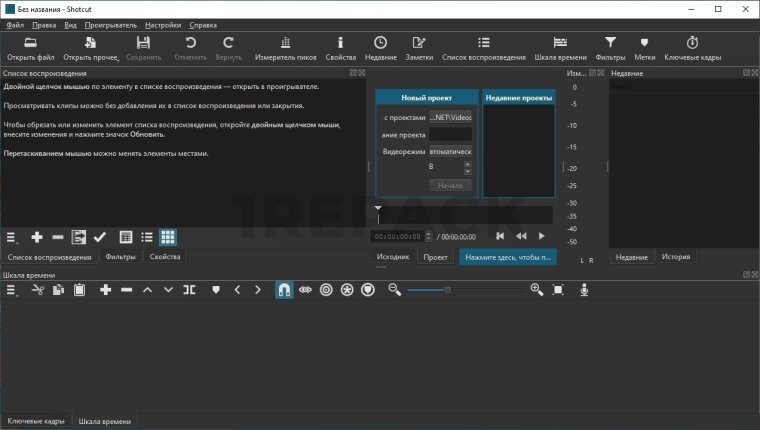Open the Настройки menu
The image size is (760, 430).
163,23
